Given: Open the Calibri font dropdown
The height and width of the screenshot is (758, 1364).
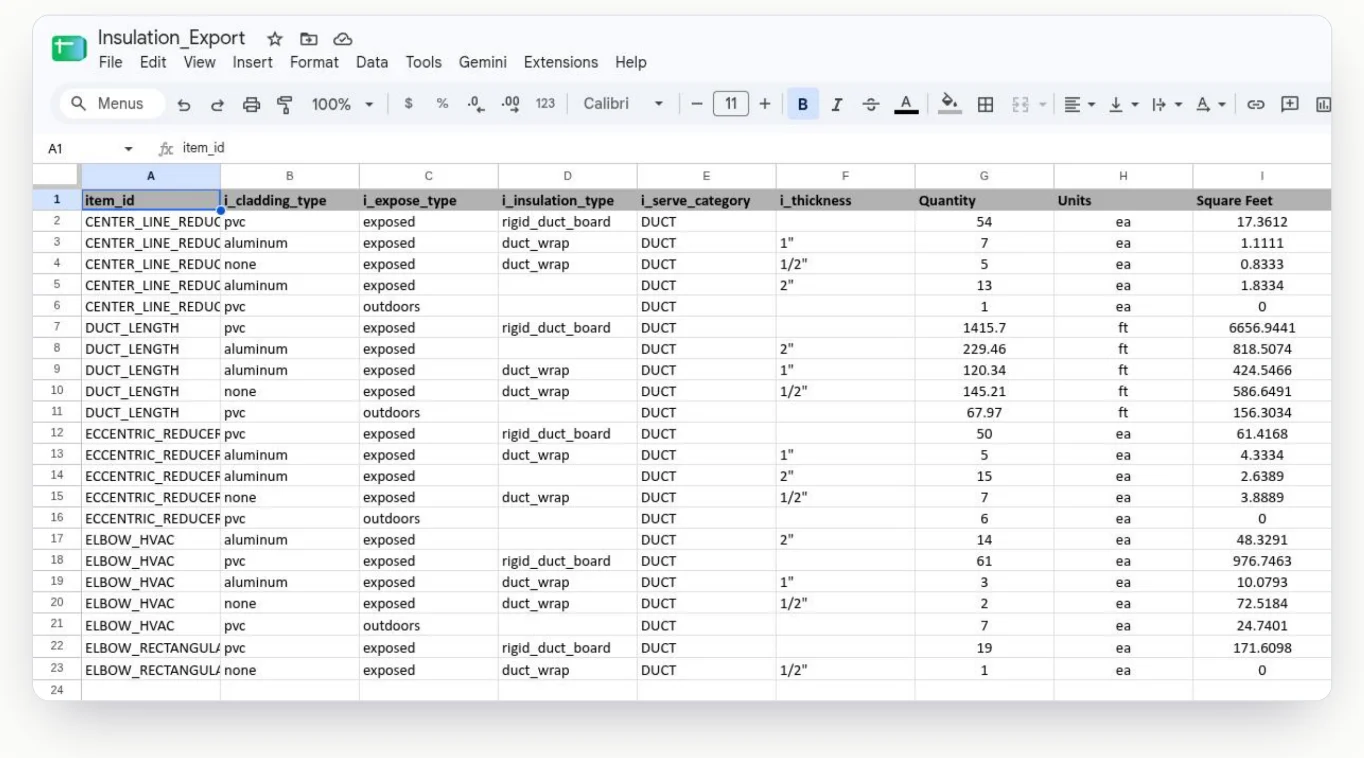Looking at the screenshot, I should [x=623, y=104].
